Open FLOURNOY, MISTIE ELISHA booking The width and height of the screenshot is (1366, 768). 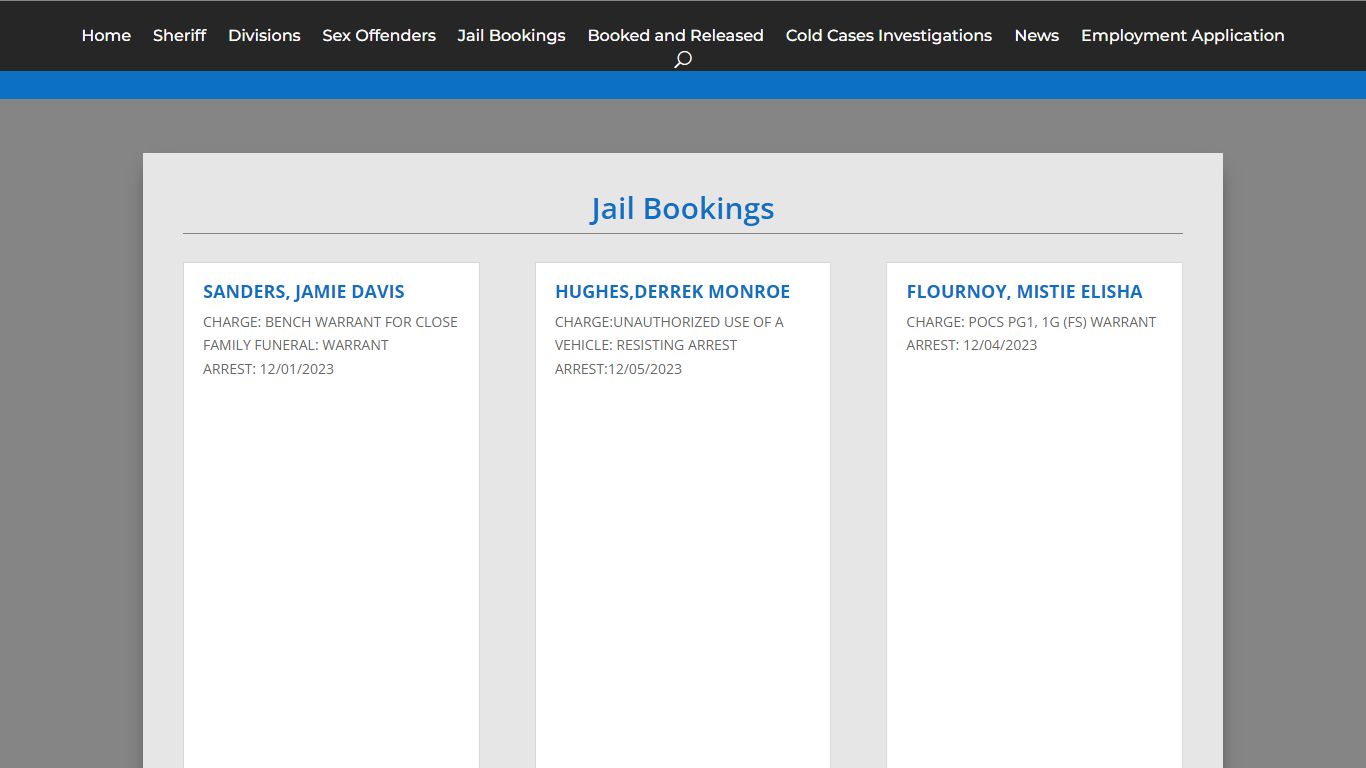pyautogui.click(x=1025, y=292)
